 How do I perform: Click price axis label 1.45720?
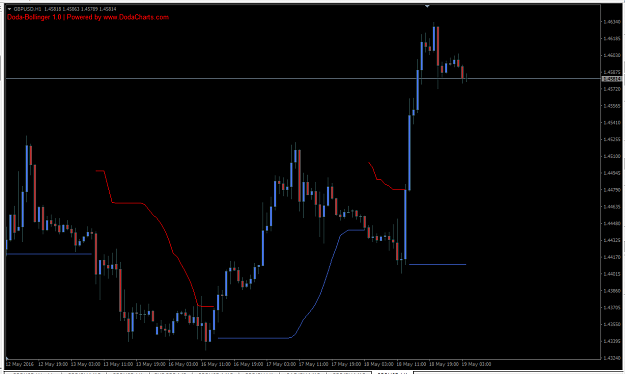[x=613, y=89]
